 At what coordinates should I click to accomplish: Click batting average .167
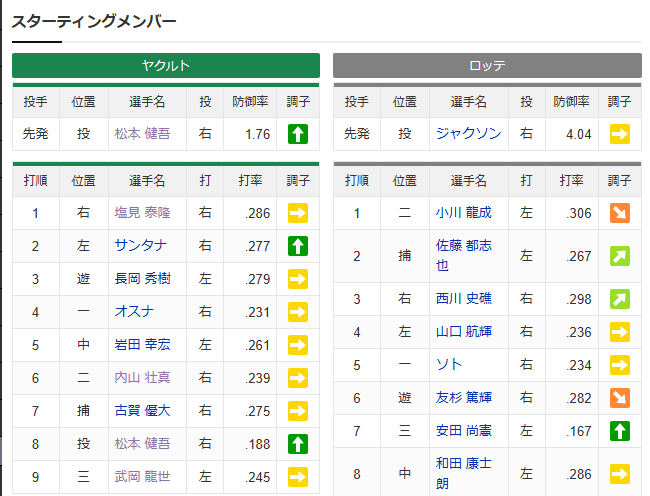[579, 431]
